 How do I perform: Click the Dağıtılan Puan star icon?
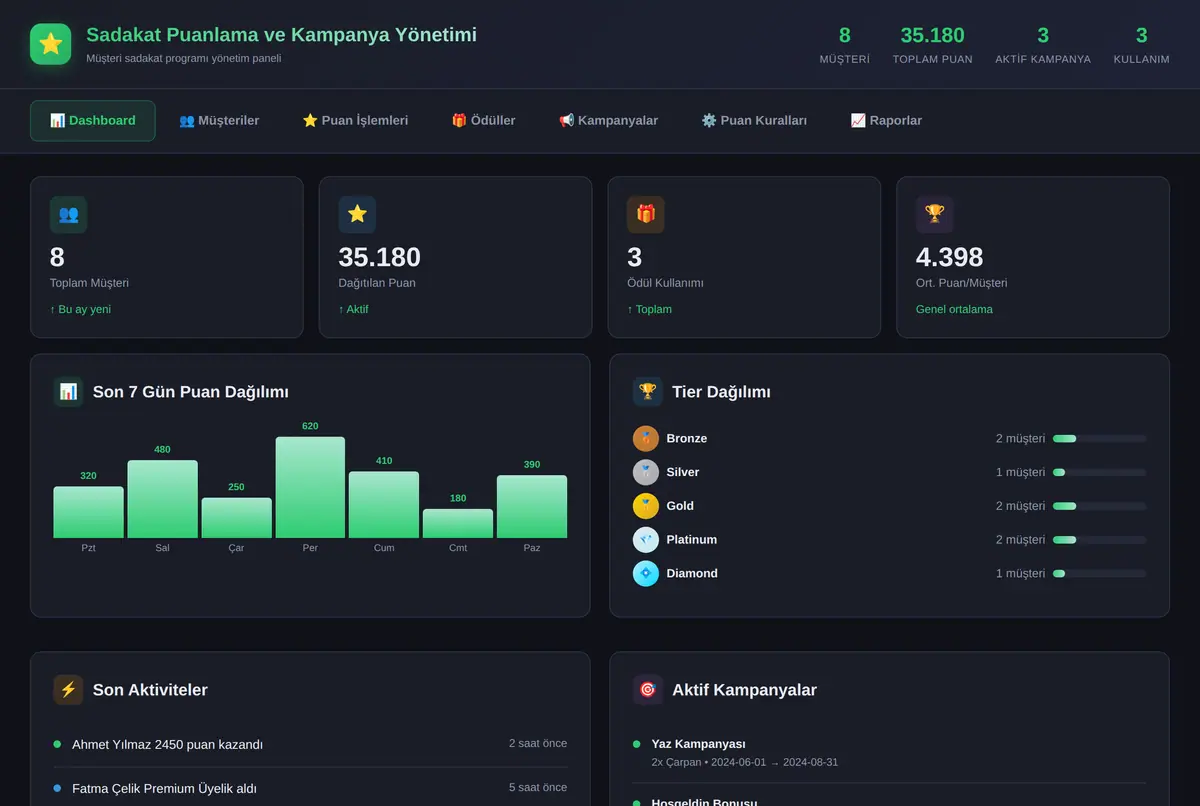[357, 214]
